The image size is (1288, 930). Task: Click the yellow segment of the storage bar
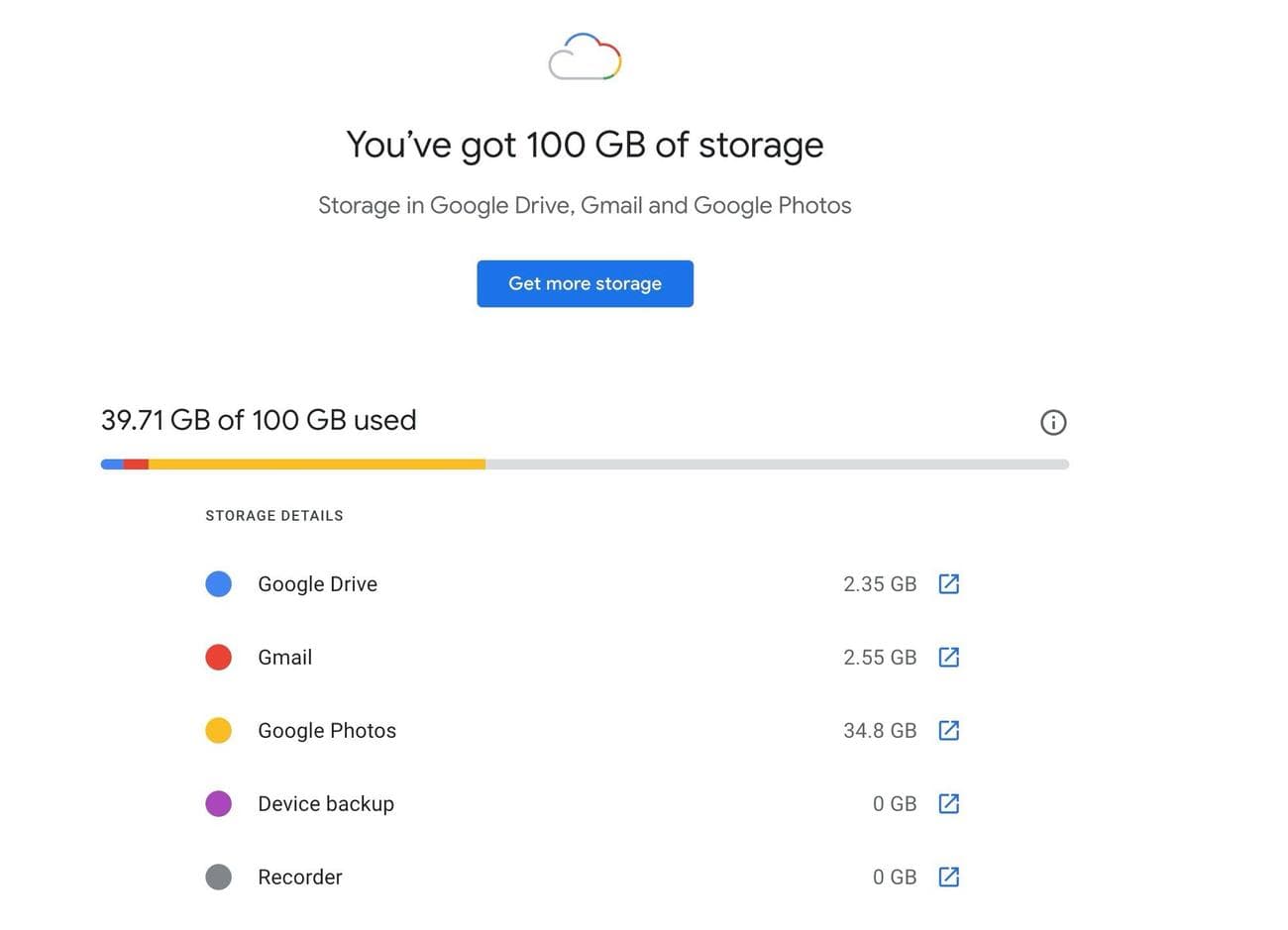coord(317,463)
